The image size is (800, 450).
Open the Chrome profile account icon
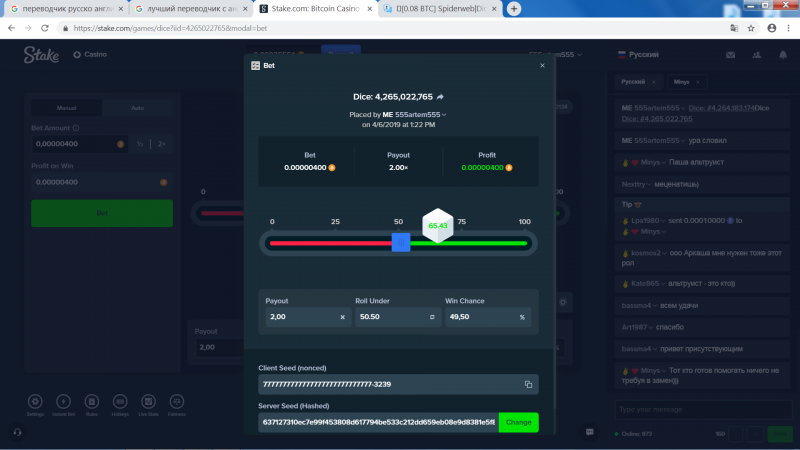(771, 28)
